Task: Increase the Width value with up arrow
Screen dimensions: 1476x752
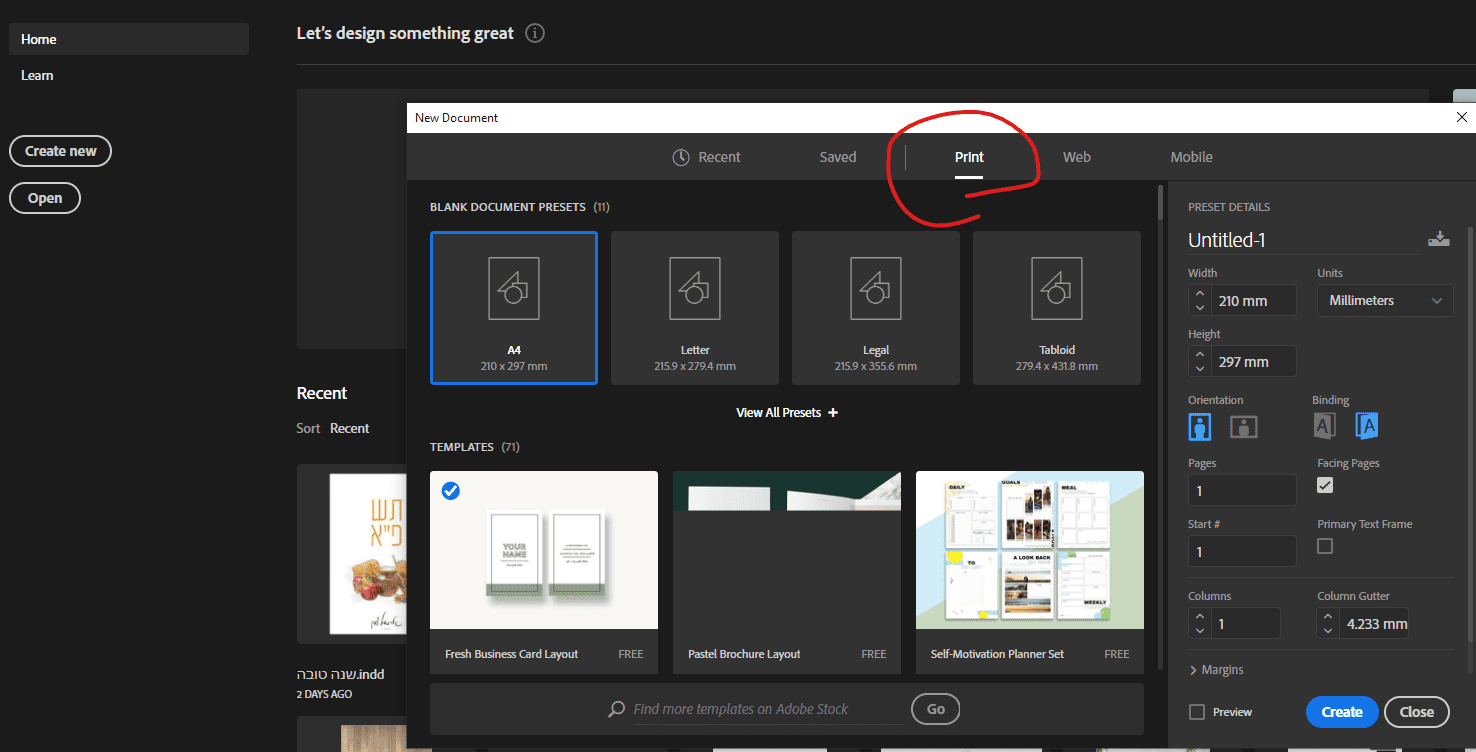Action: [x=1200, y=293]
